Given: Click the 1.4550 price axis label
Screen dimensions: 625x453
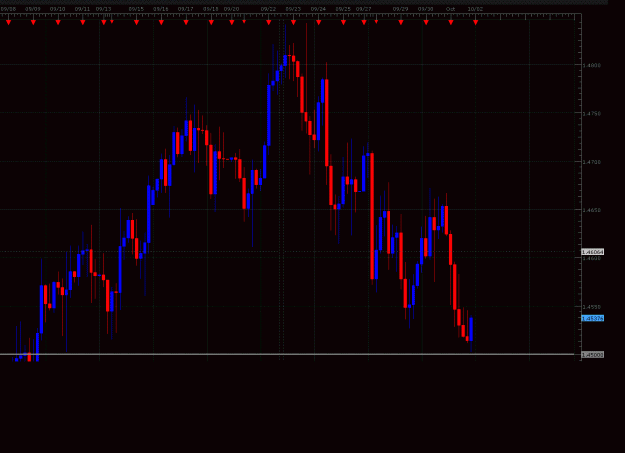Looking at the screenshot, I should 592,307.
